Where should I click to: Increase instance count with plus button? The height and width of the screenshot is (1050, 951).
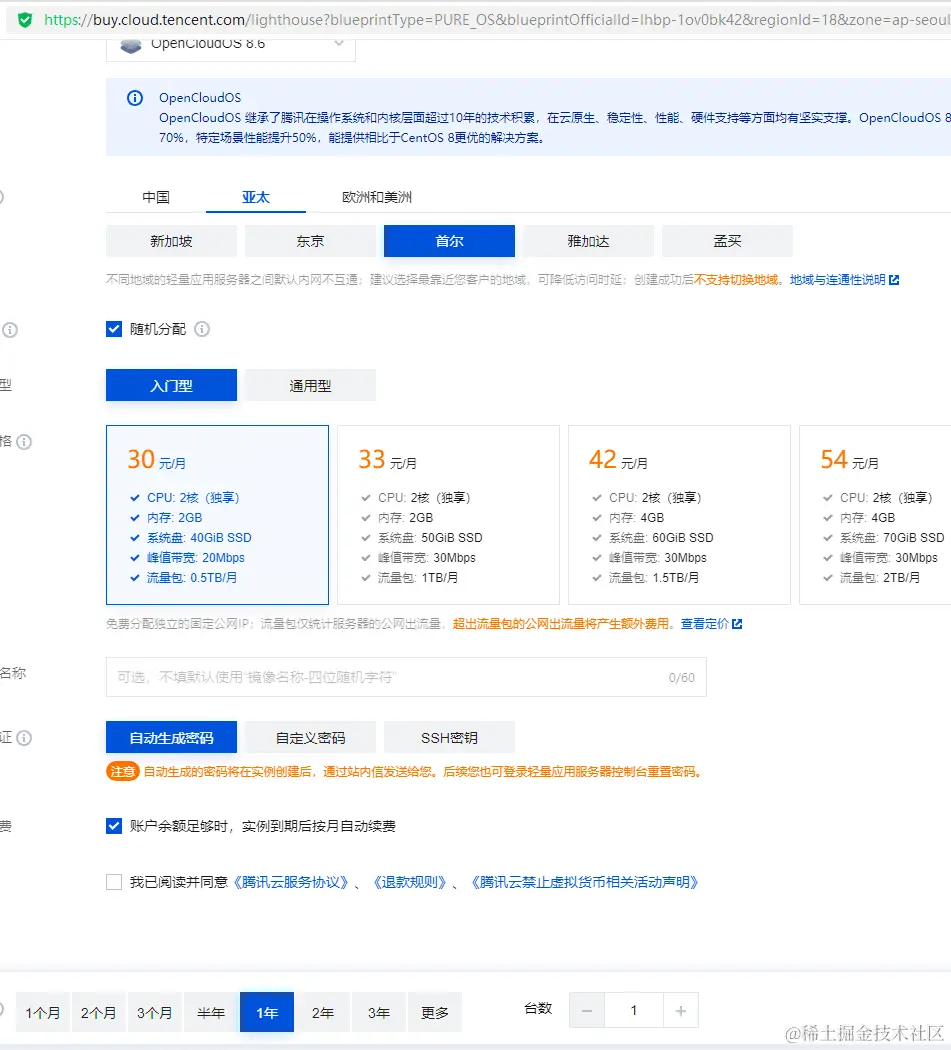tap(680, 1010)
